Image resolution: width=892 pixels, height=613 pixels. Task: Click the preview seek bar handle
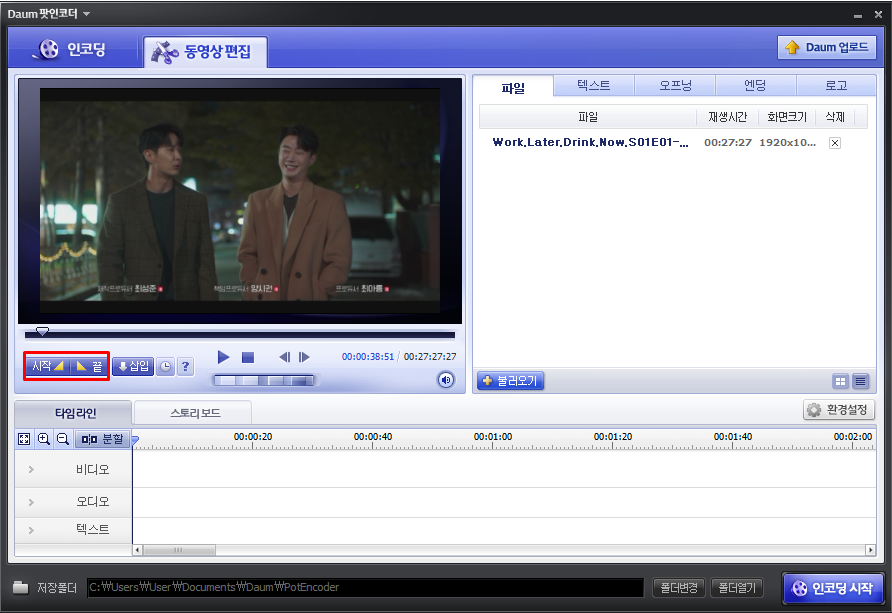[x=43, y=331]
